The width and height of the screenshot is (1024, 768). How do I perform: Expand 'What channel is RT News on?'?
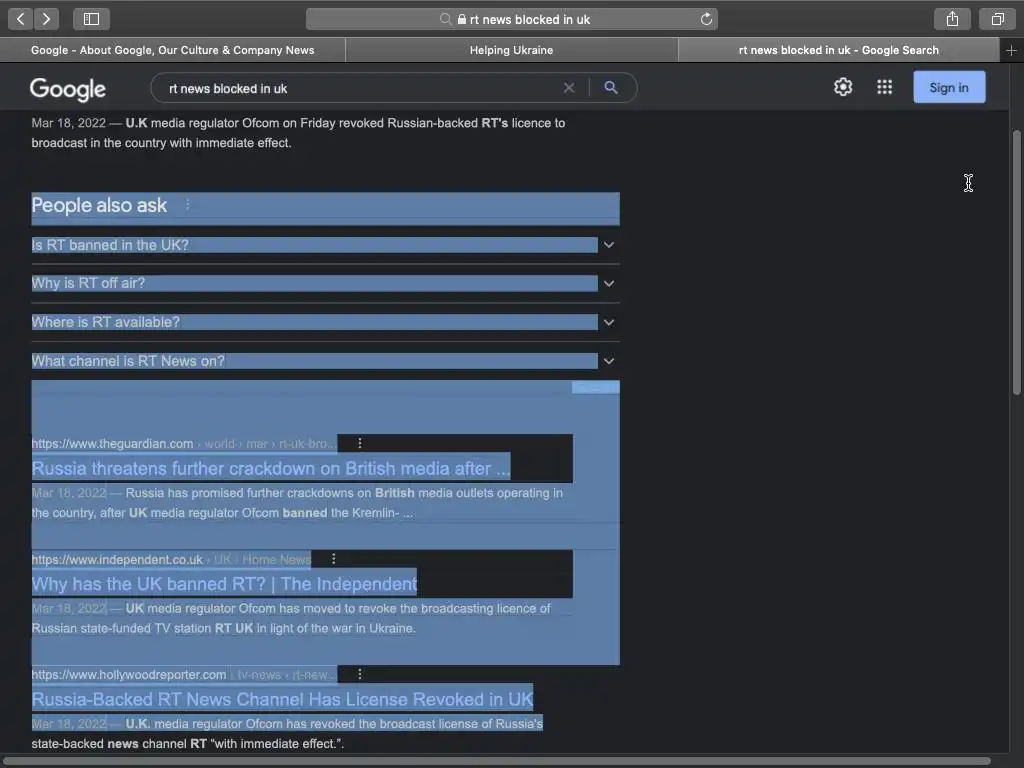325,360
